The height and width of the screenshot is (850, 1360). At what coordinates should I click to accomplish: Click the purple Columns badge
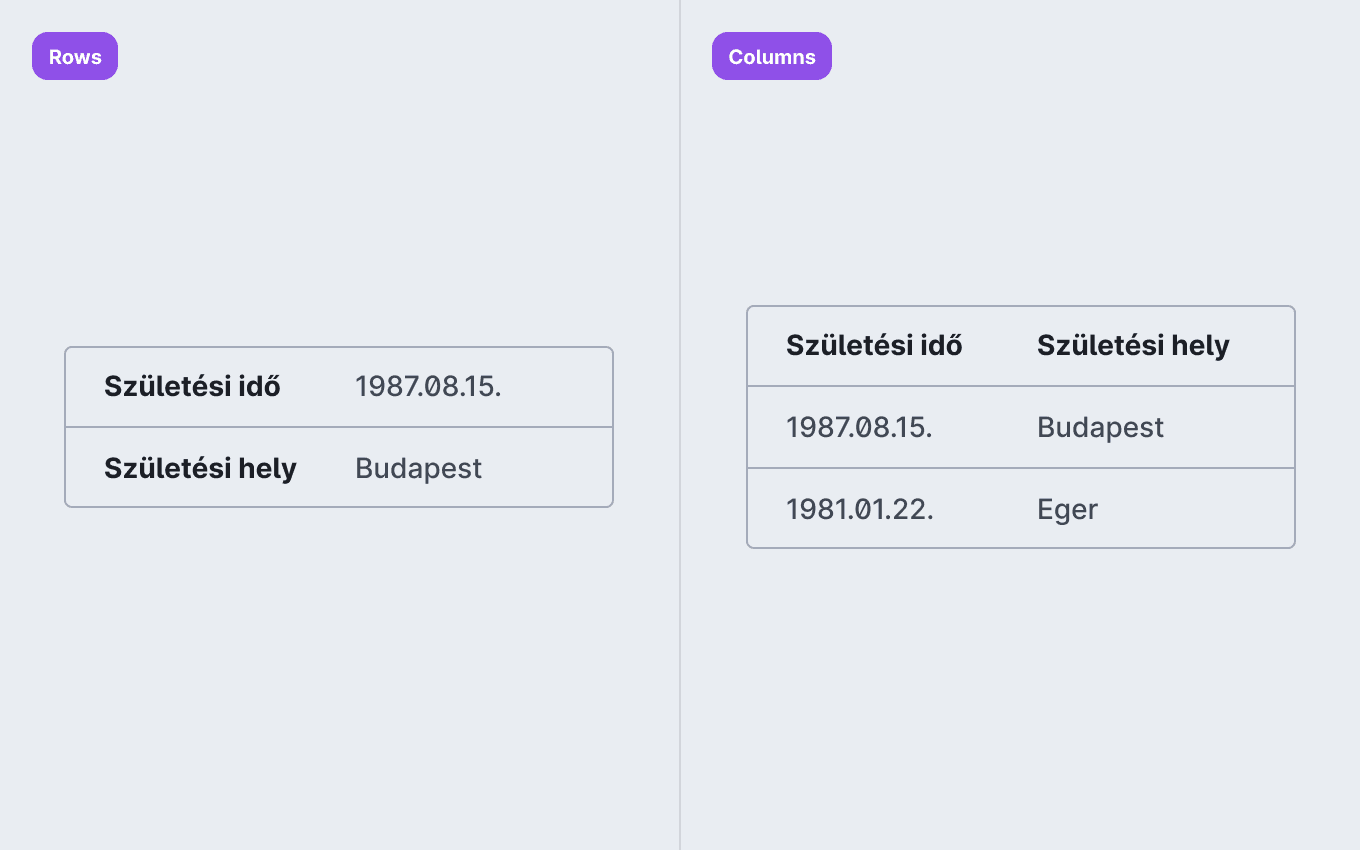click(x=772, y=56)
